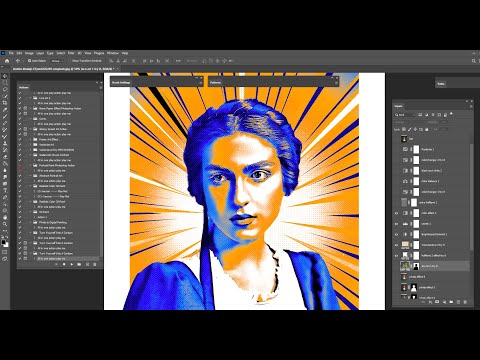Screen dimensions: 480x360
Task: Select the Hand tool
Action: click(5, 217)
